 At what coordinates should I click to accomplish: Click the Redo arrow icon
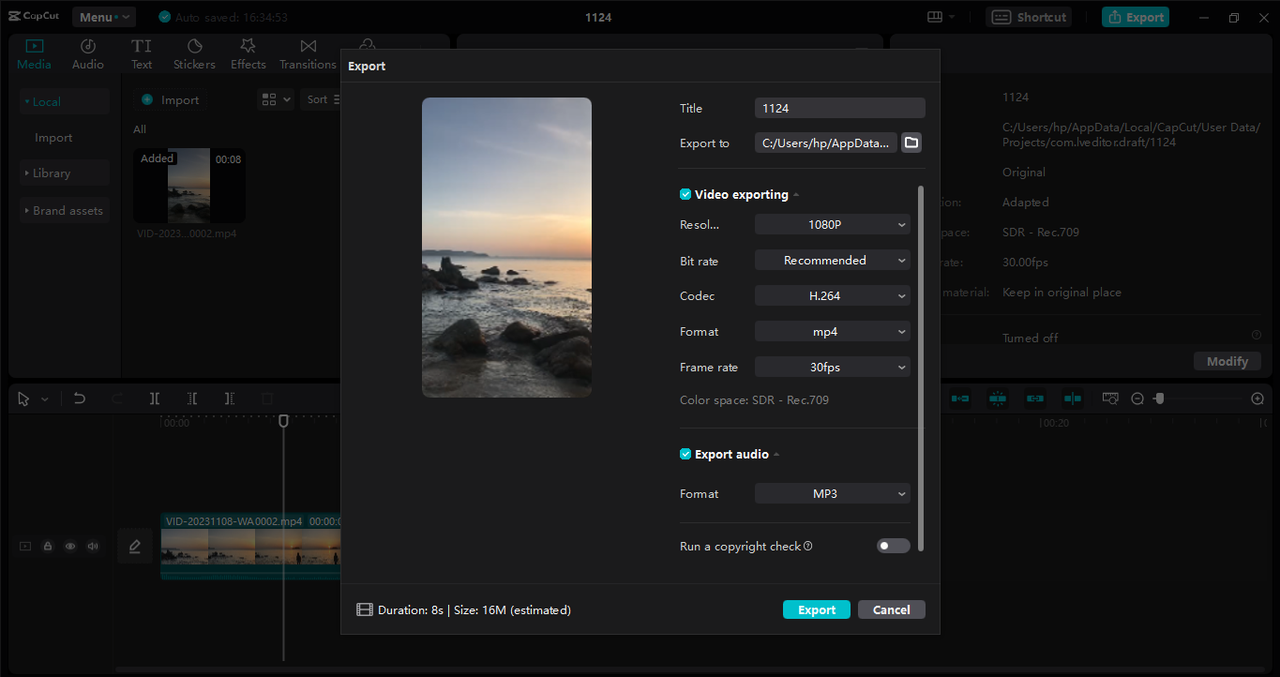(117, 399)
